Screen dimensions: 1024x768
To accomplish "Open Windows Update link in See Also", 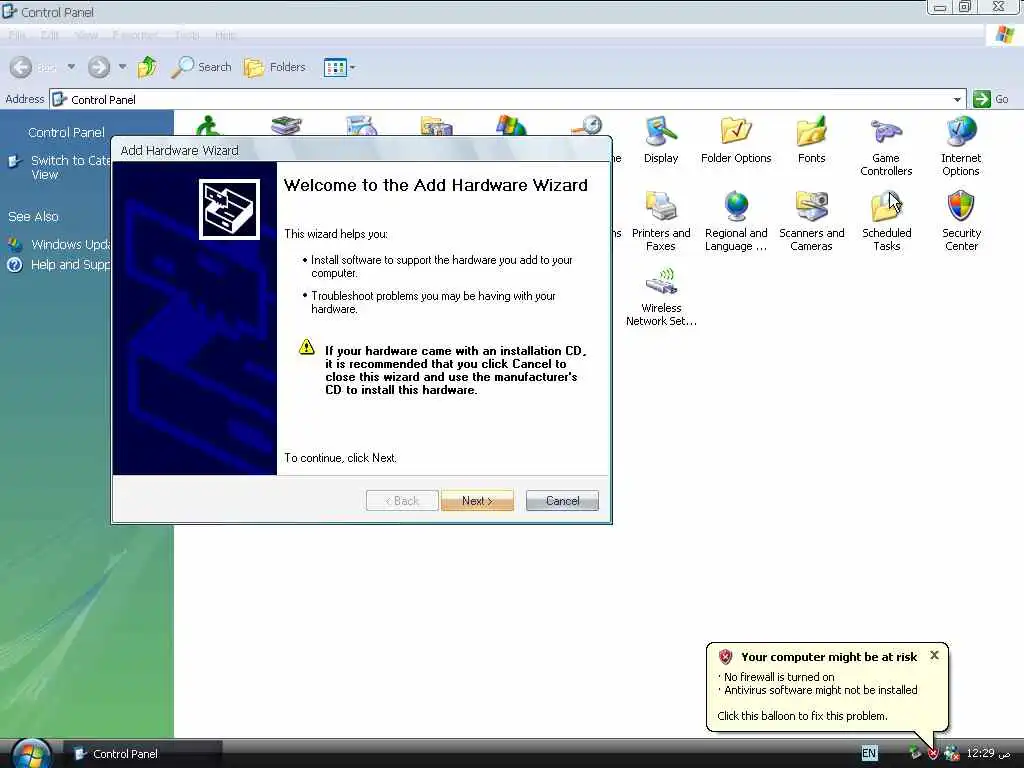I will (x=71, y=244).
